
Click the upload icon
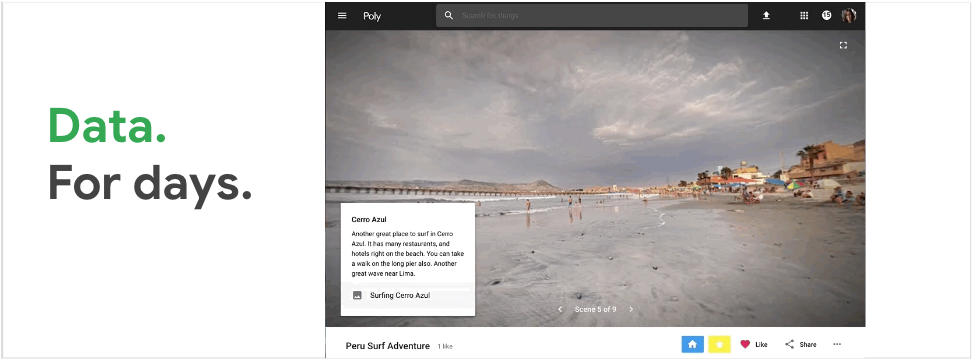click(x=766, y=16)
